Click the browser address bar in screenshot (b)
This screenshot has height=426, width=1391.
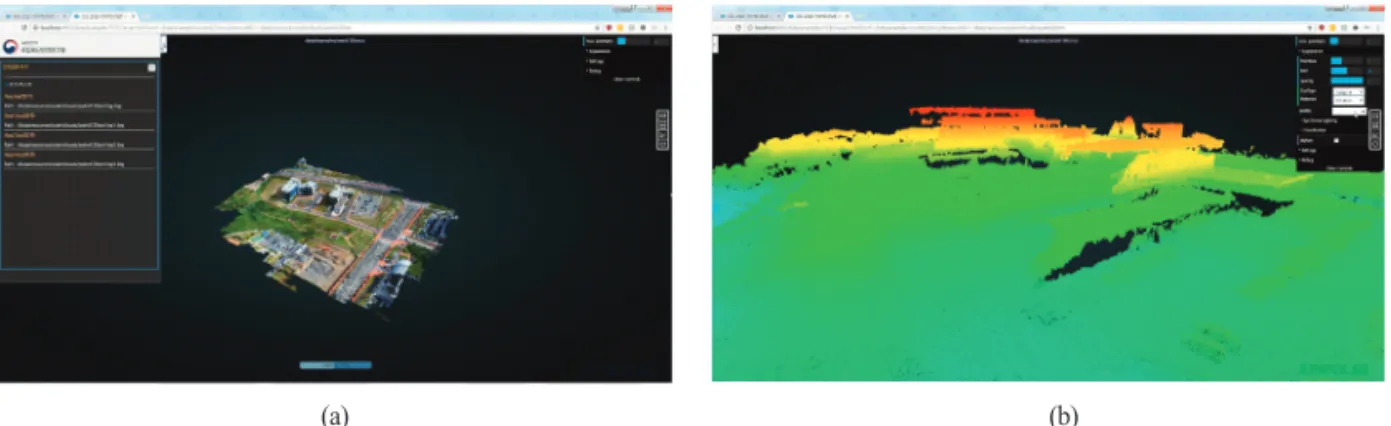click(x=1025, y=27)
